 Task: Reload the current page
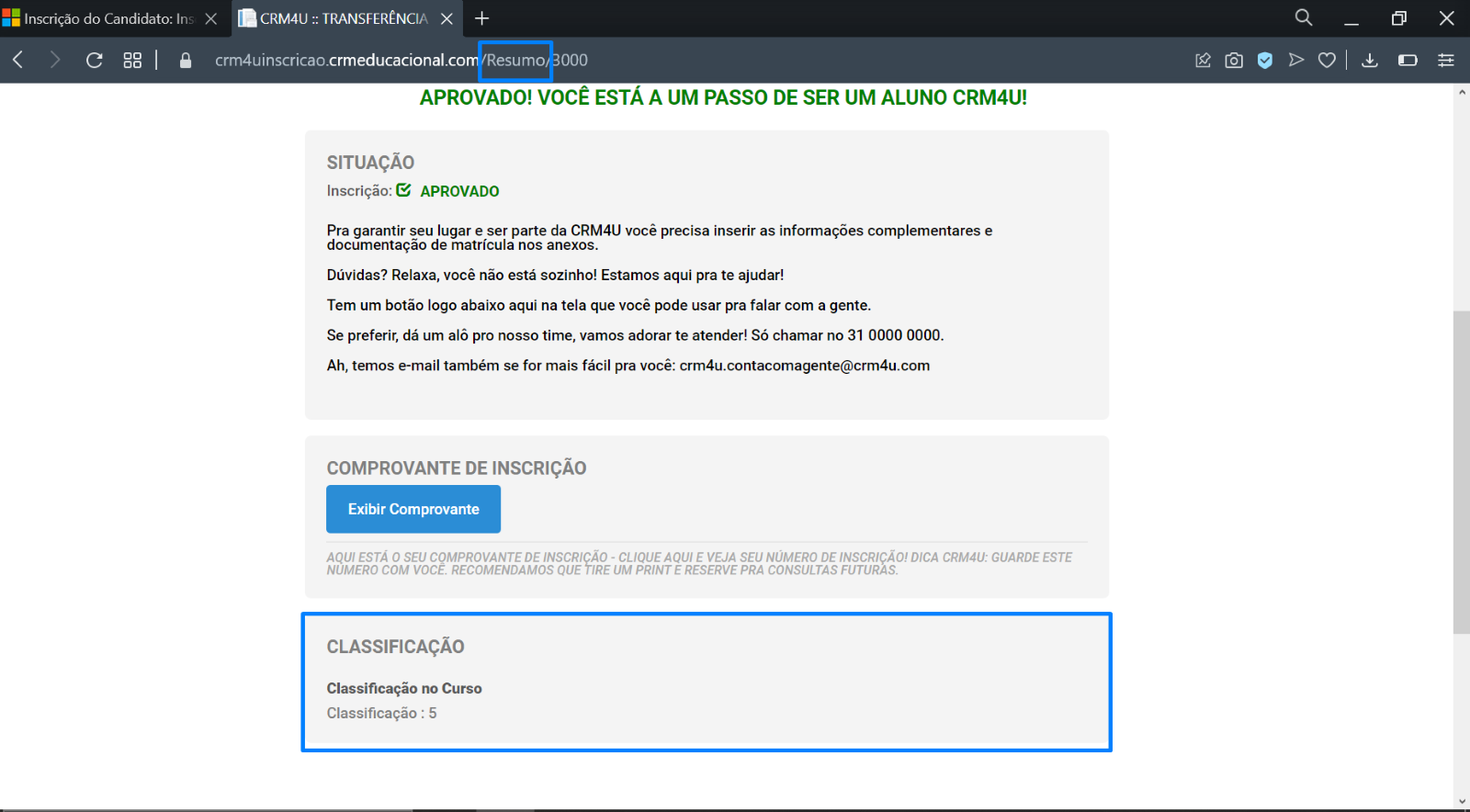click(x=94, y=60)
